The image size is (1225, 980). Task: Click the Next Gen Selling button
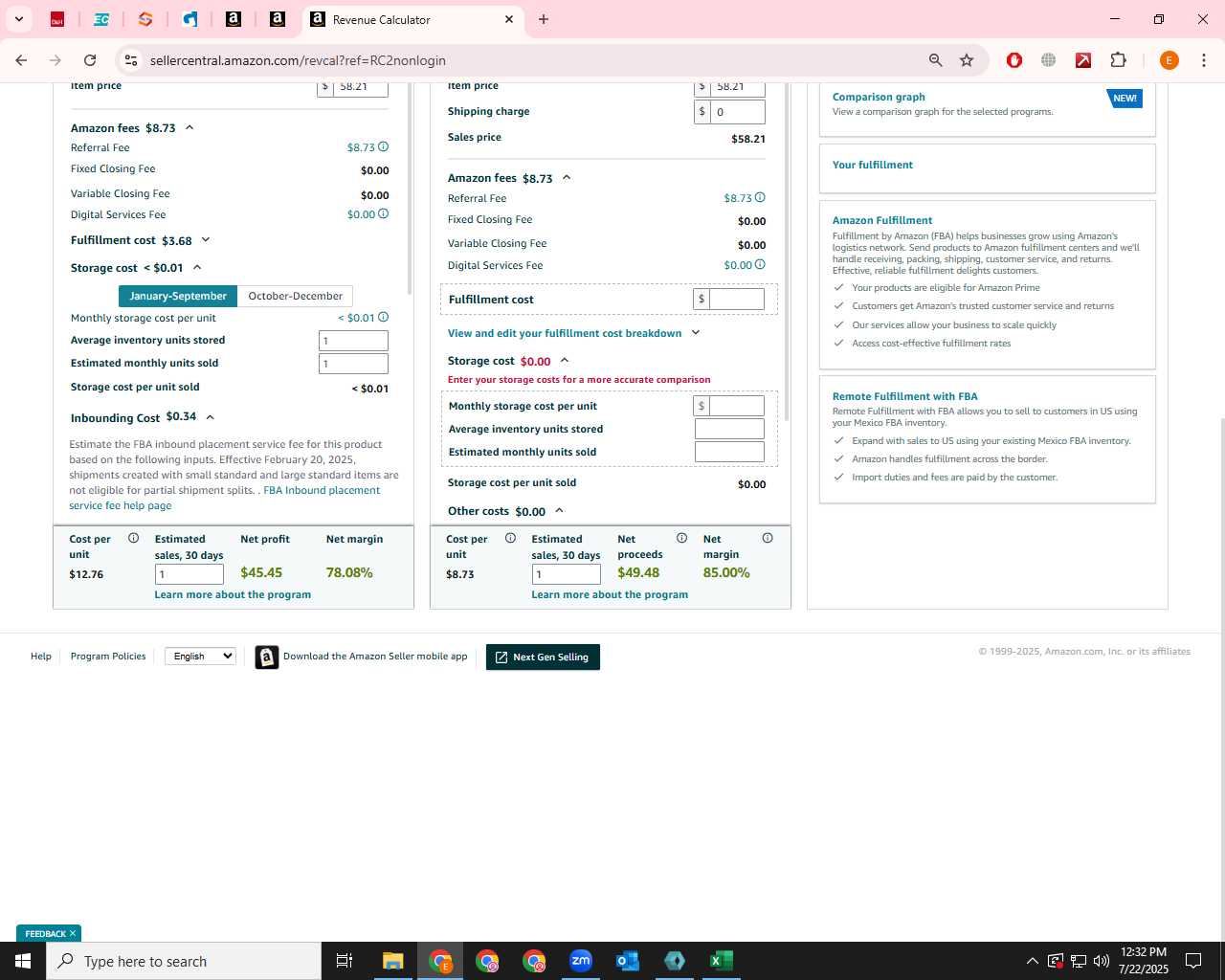pyautogui.click(x=543, y=657)
